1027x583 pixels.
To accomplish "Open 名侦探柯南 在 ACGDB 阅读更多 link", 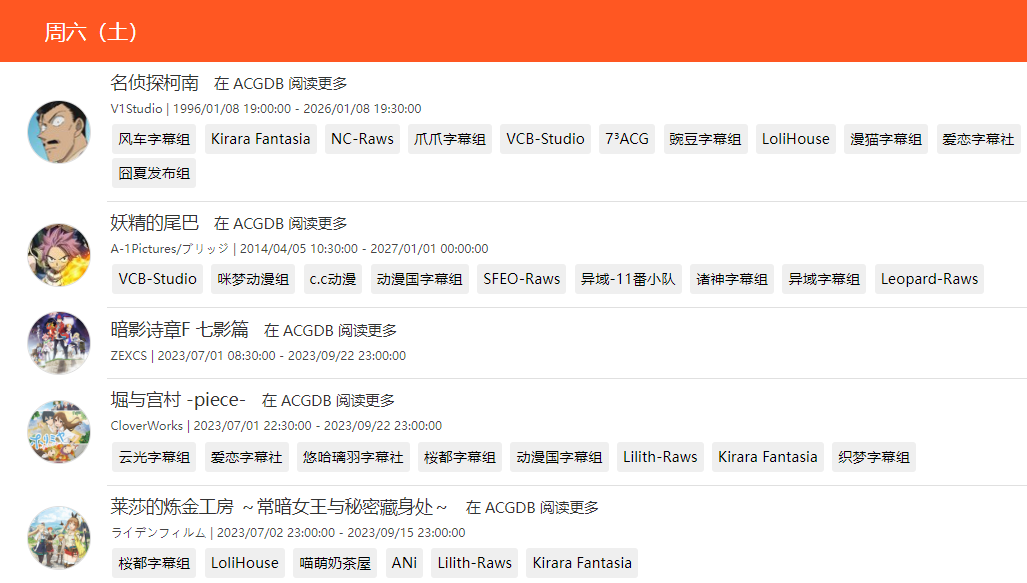I will pyautogui.click(x=280, y=84).
